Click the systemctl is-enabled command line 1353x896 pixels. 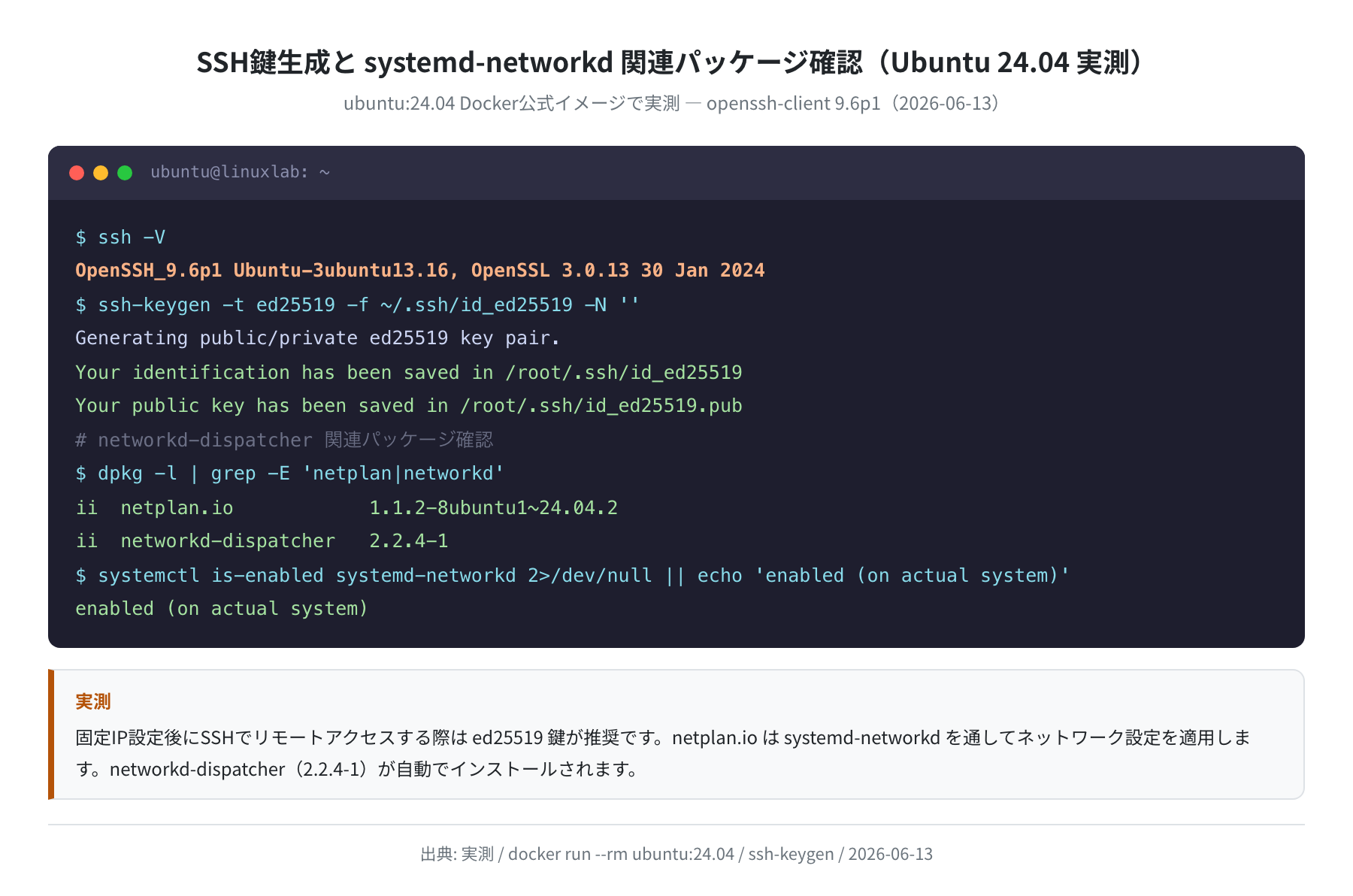[x=572, y=576]
